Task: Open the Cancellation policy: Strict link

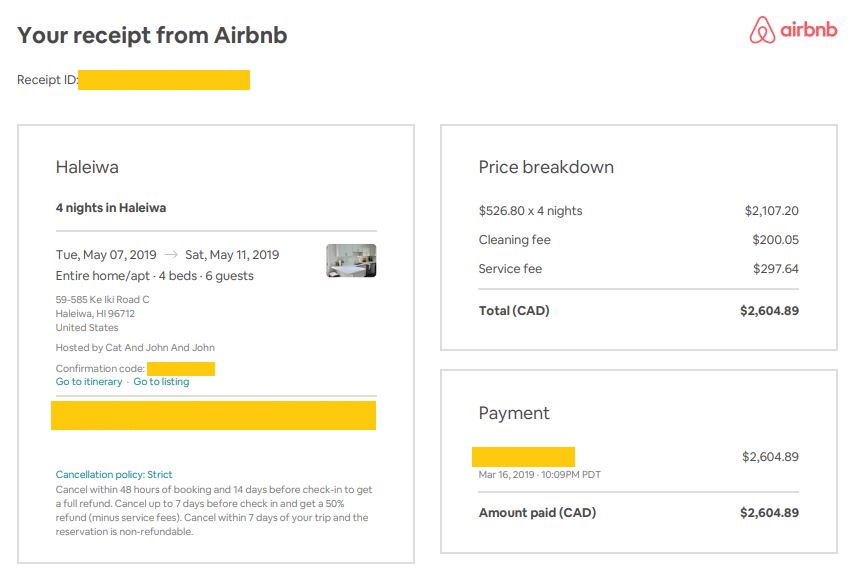Action: pos(114,474)
